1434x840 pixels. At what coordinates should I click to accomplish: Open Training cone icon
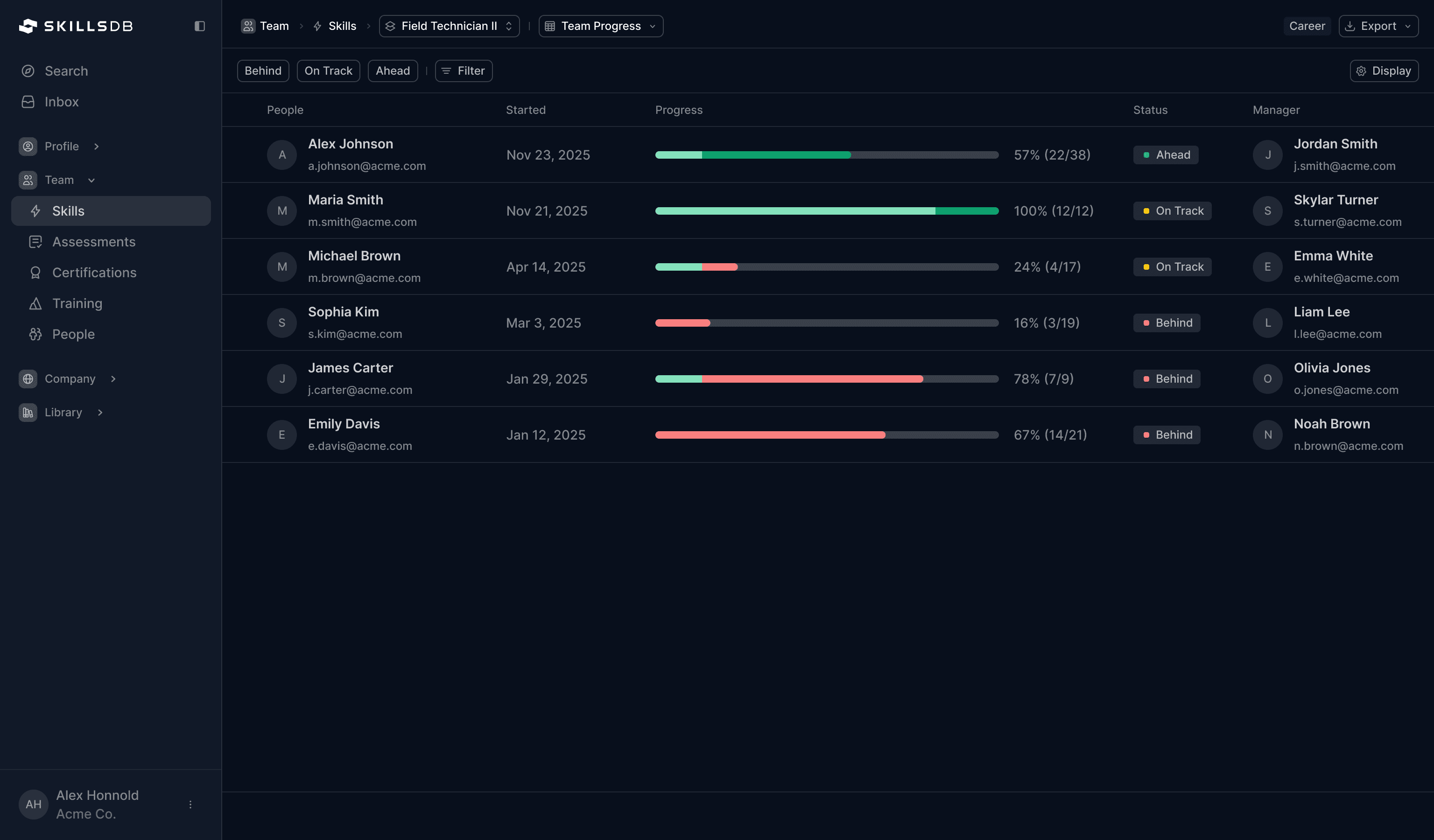pyautogui.click(x=35, y=304)
